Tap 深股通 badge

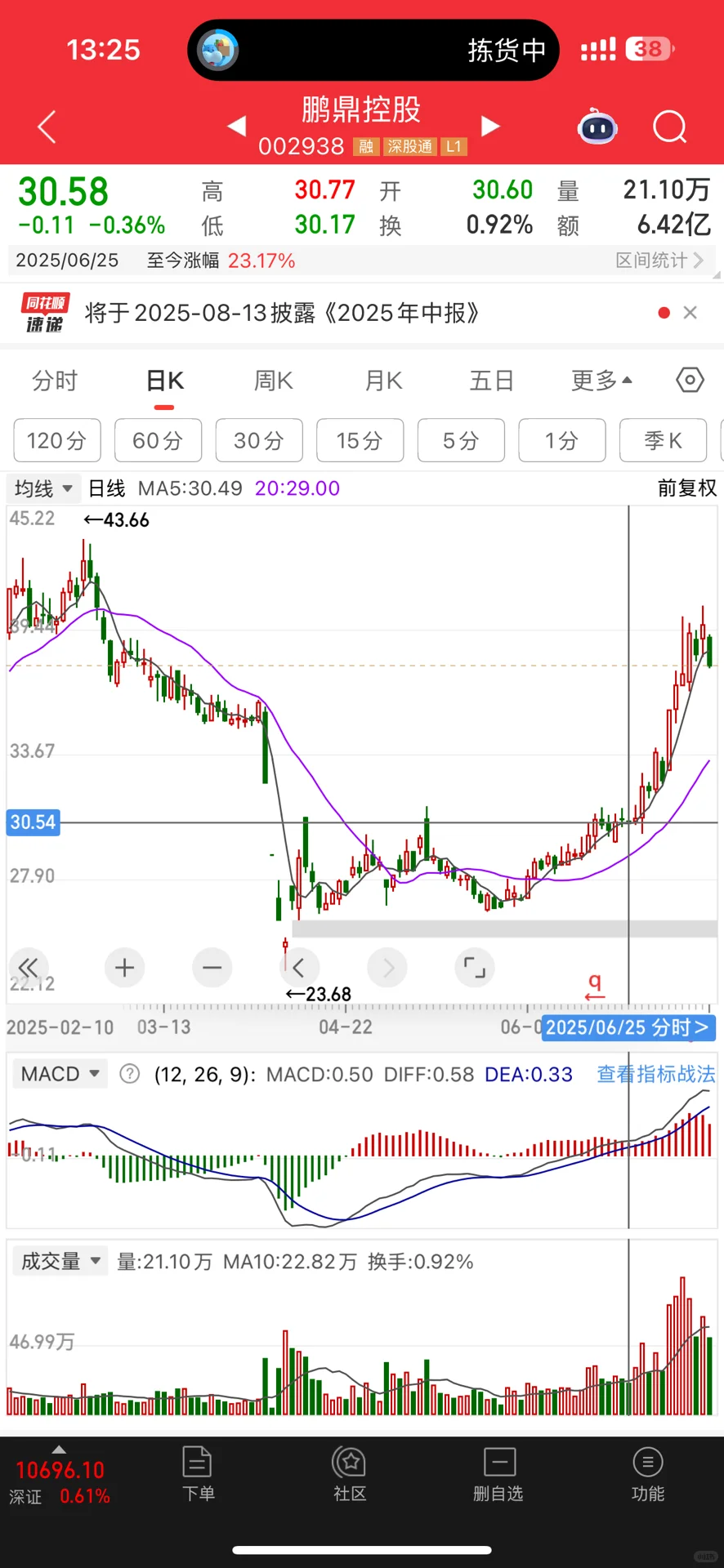pos(409,147)
